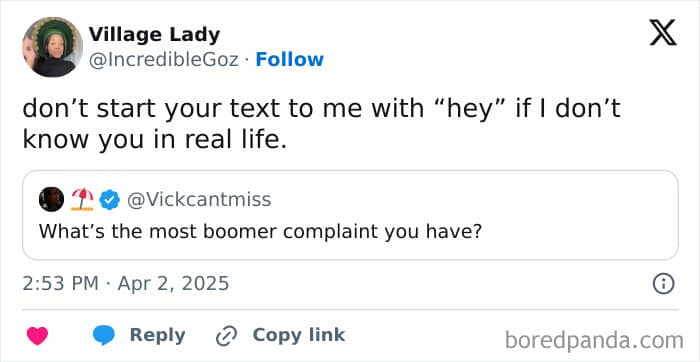Image resolution: width=700 pixels, height=362 pixels.
Task: Click the chain link icon beside Copy link
Action: 225,336
